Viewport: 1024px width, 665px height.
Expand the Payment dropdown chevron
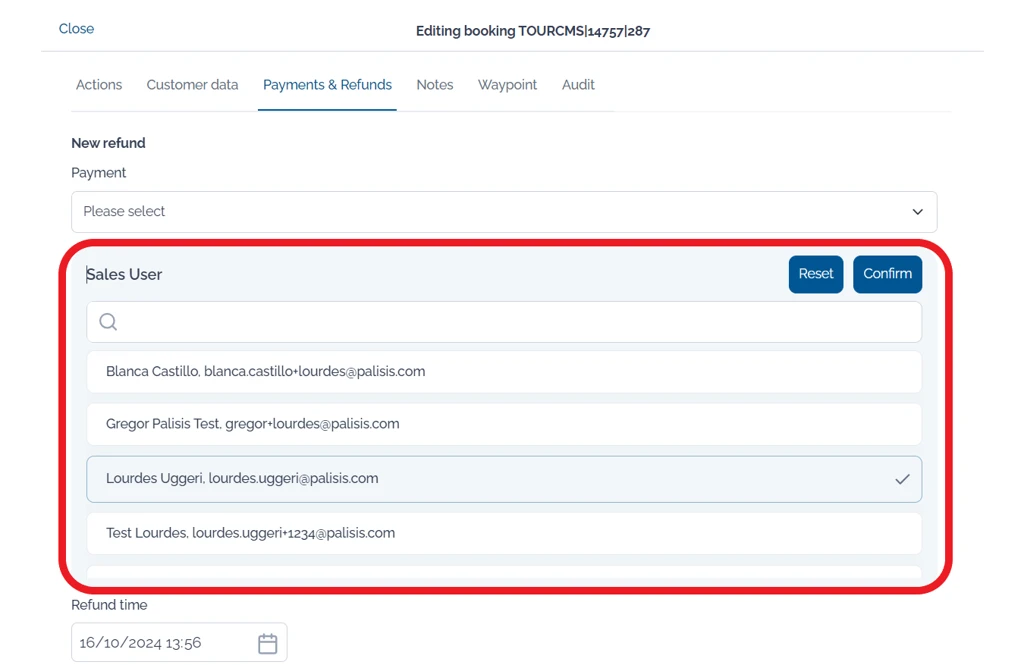918,212
